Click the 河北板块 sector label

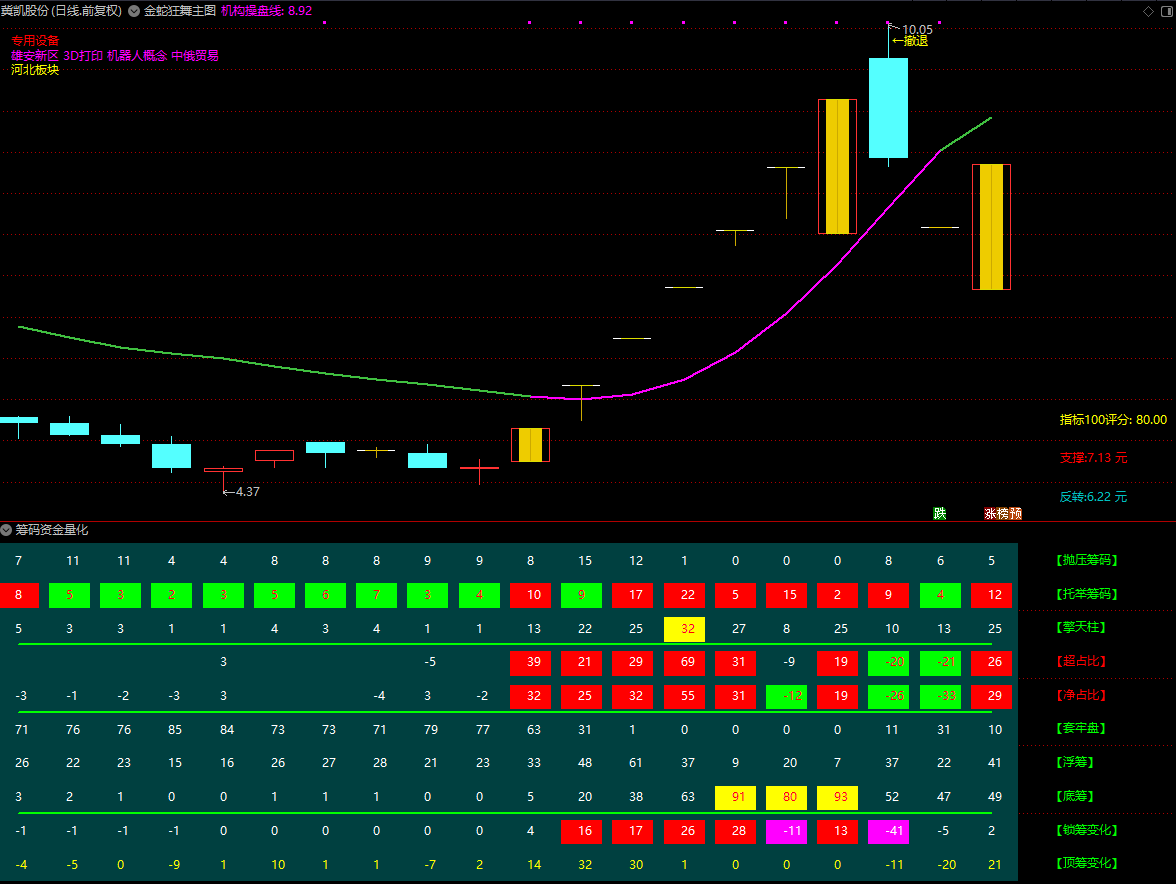pyautogui.click(x=35, y=70)
